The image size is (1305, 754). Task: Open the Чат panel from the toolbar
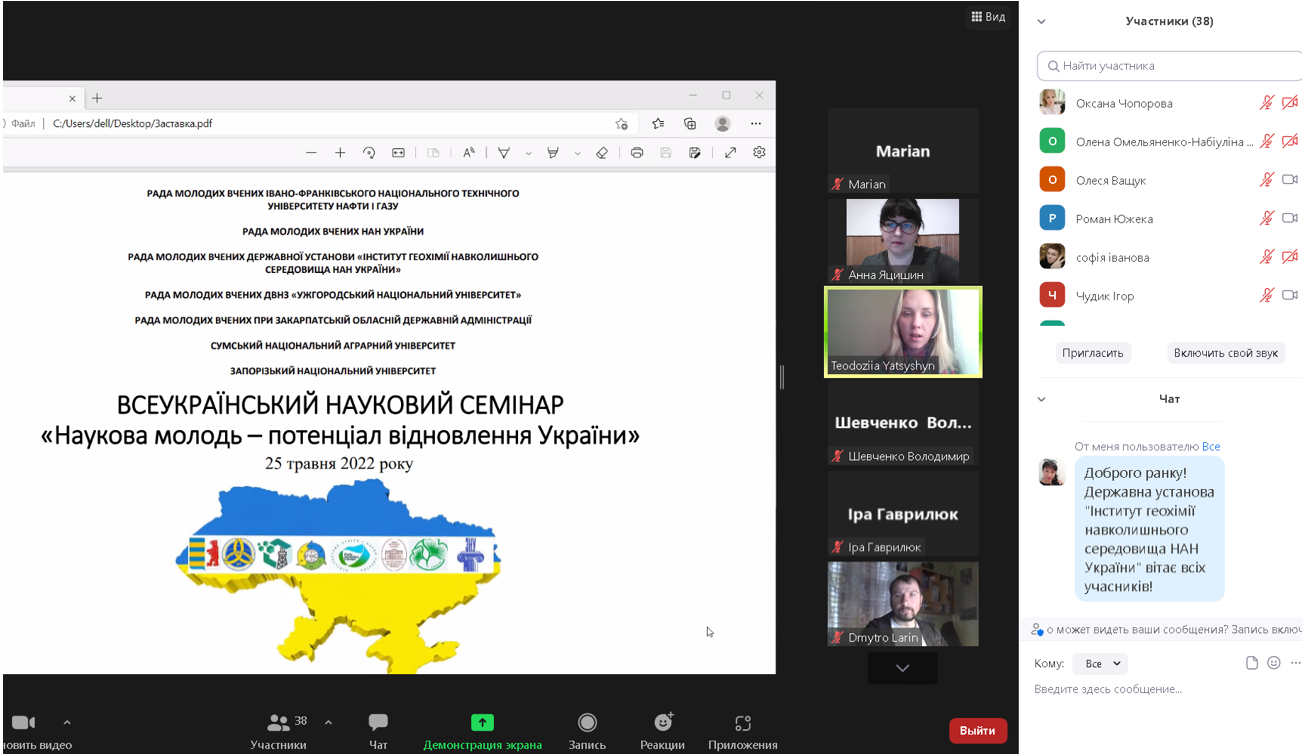pyautogui.click(x=378, y=729)
